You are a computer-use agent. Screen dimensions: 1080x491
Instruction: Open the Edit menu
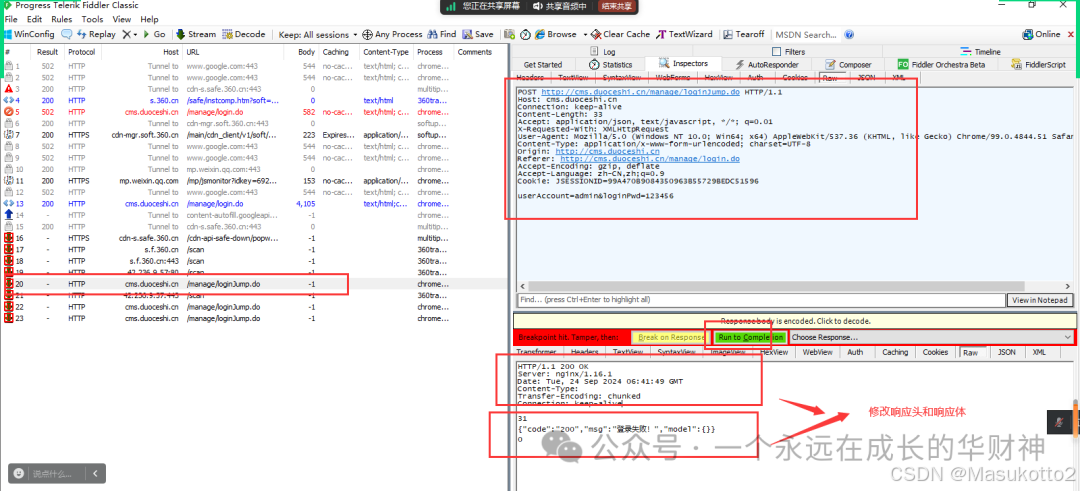click(x=34, y=19)
